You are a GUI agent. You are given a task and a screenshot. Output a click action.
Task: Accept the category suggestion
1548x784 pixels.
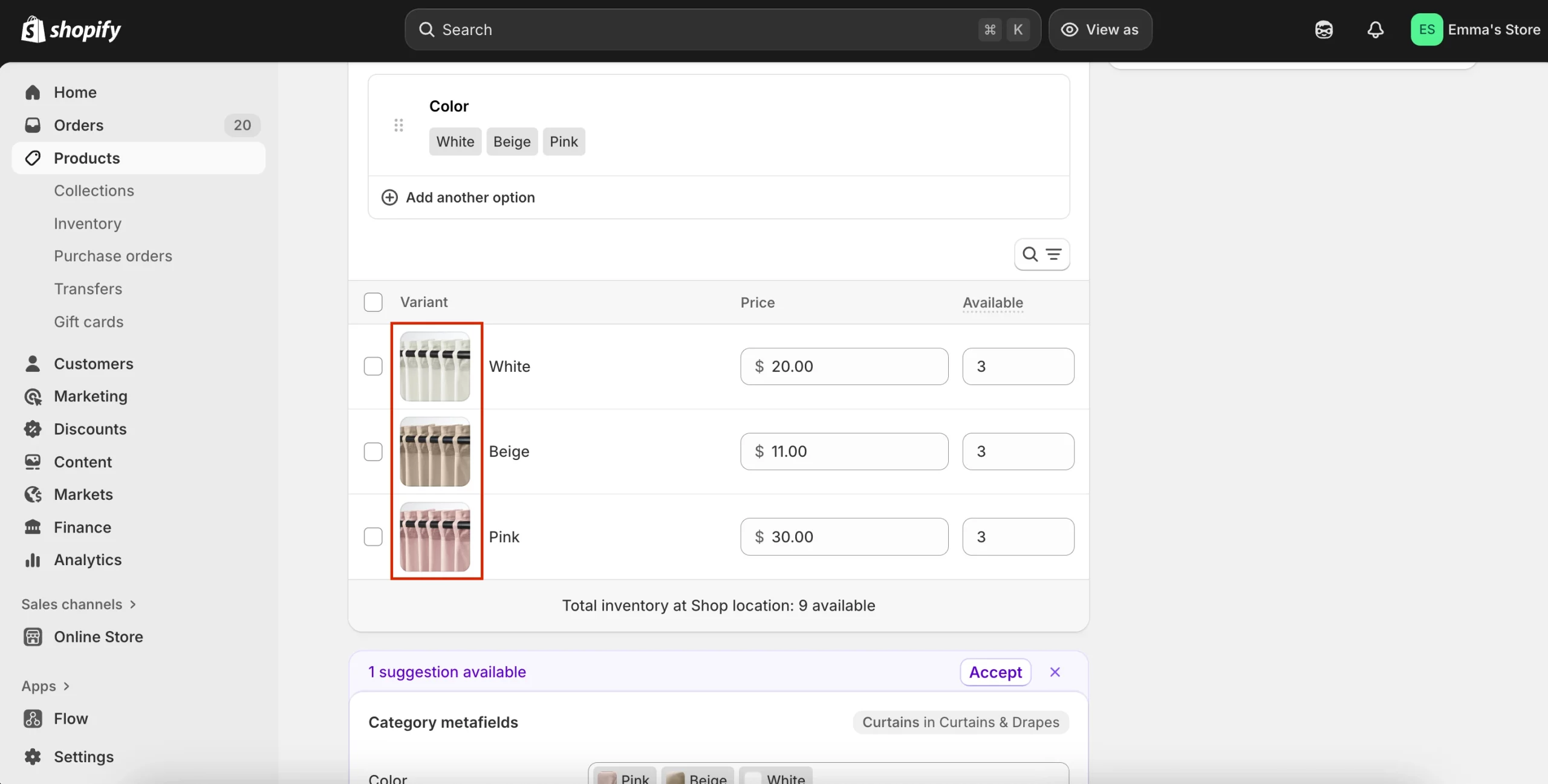pos(995,672)
